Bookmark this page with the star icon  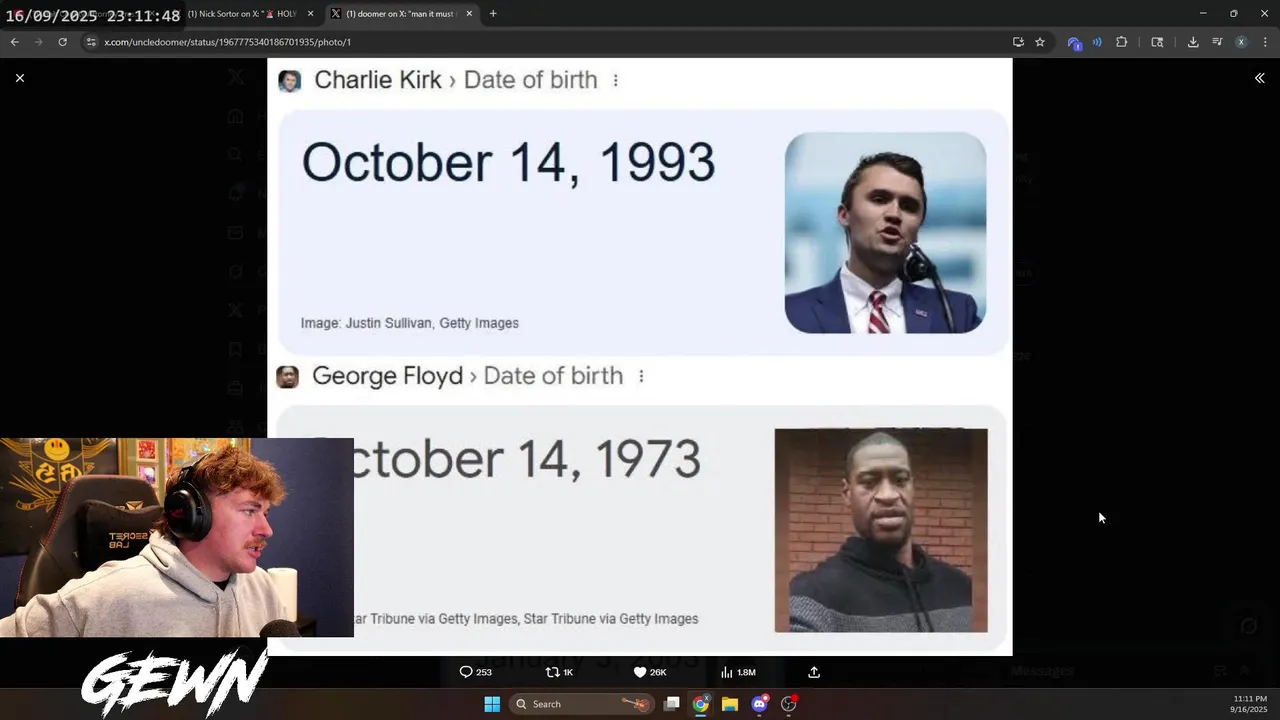point(1040,42)
